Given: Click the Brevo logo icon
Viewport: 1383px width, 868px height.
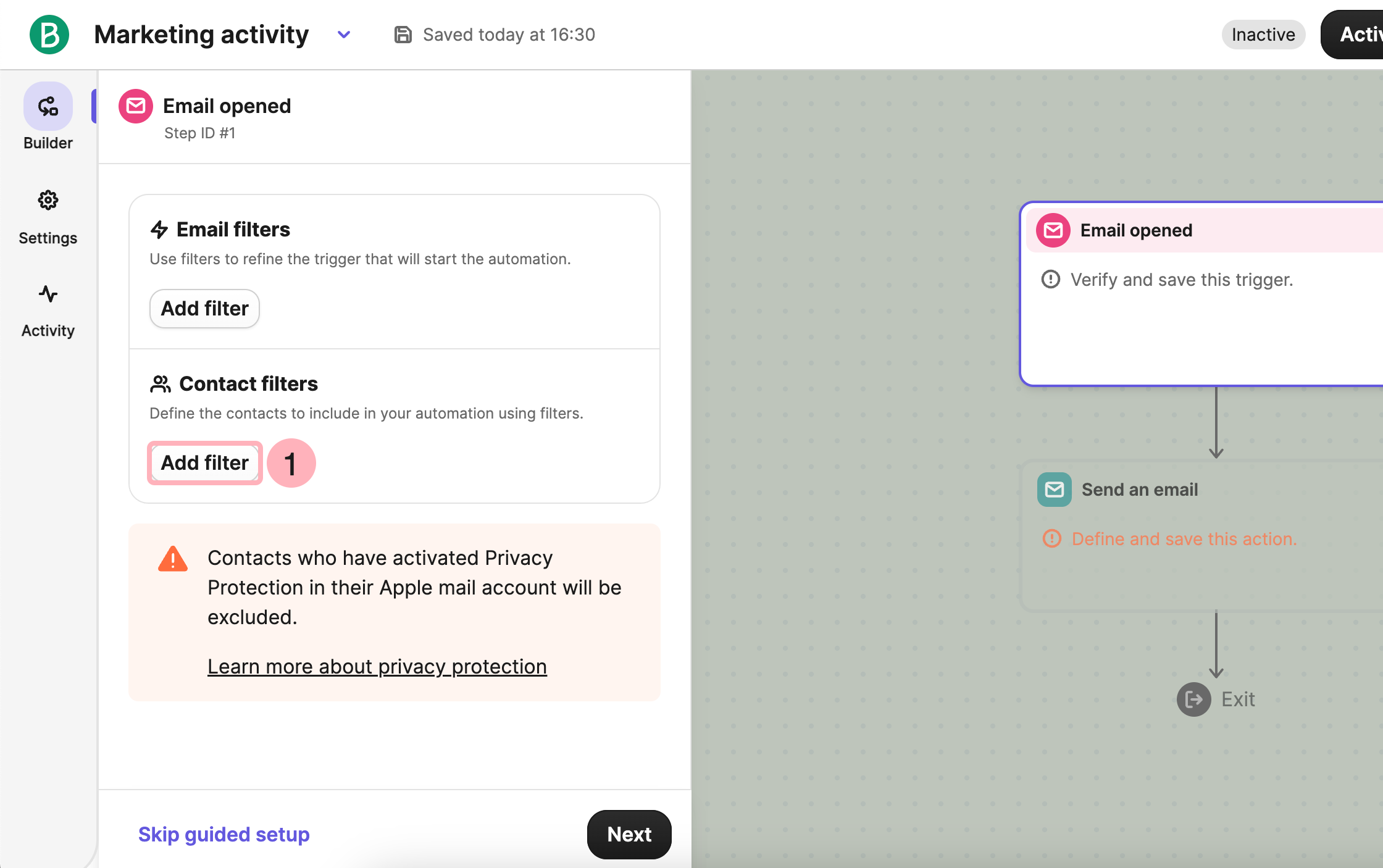Looking at the screenshot, I should 49,35.
